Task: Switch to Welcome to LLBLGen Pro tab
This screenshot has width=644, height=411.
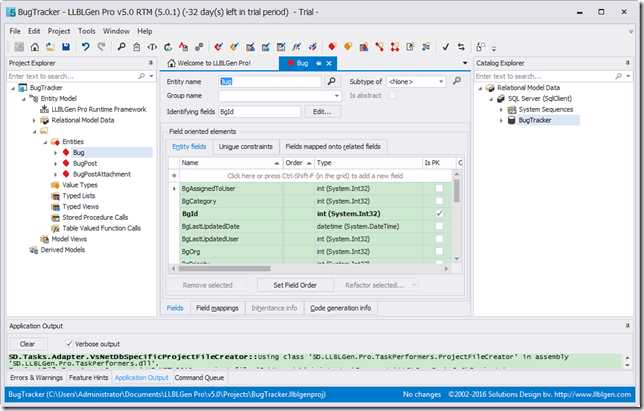Action: (x=209, y=63)
